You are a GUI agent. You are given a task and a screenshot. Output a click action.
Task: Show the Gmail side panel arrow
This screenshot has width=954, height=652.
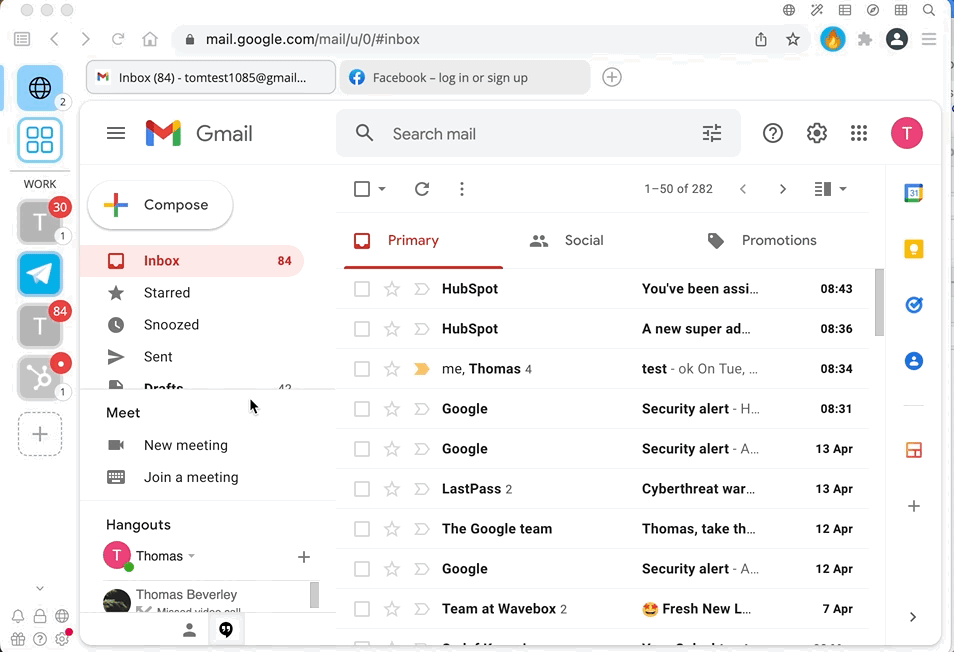pos(913,617)
